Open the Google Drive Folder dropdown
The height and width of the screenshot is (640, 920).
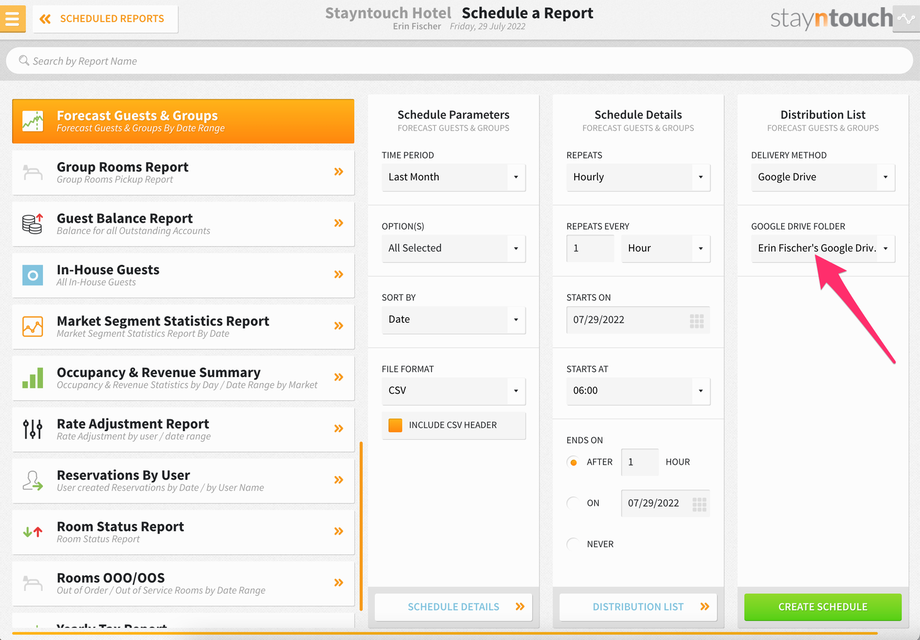click(823, 248)
